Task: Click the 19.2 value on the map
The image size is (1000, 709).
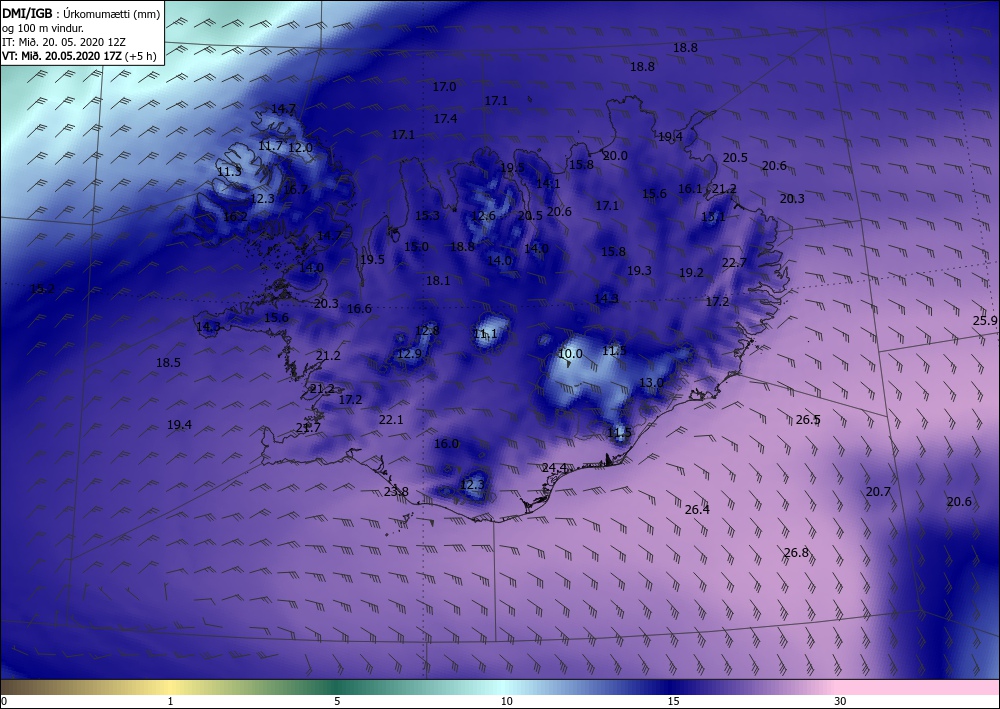Action: (691, 273)
